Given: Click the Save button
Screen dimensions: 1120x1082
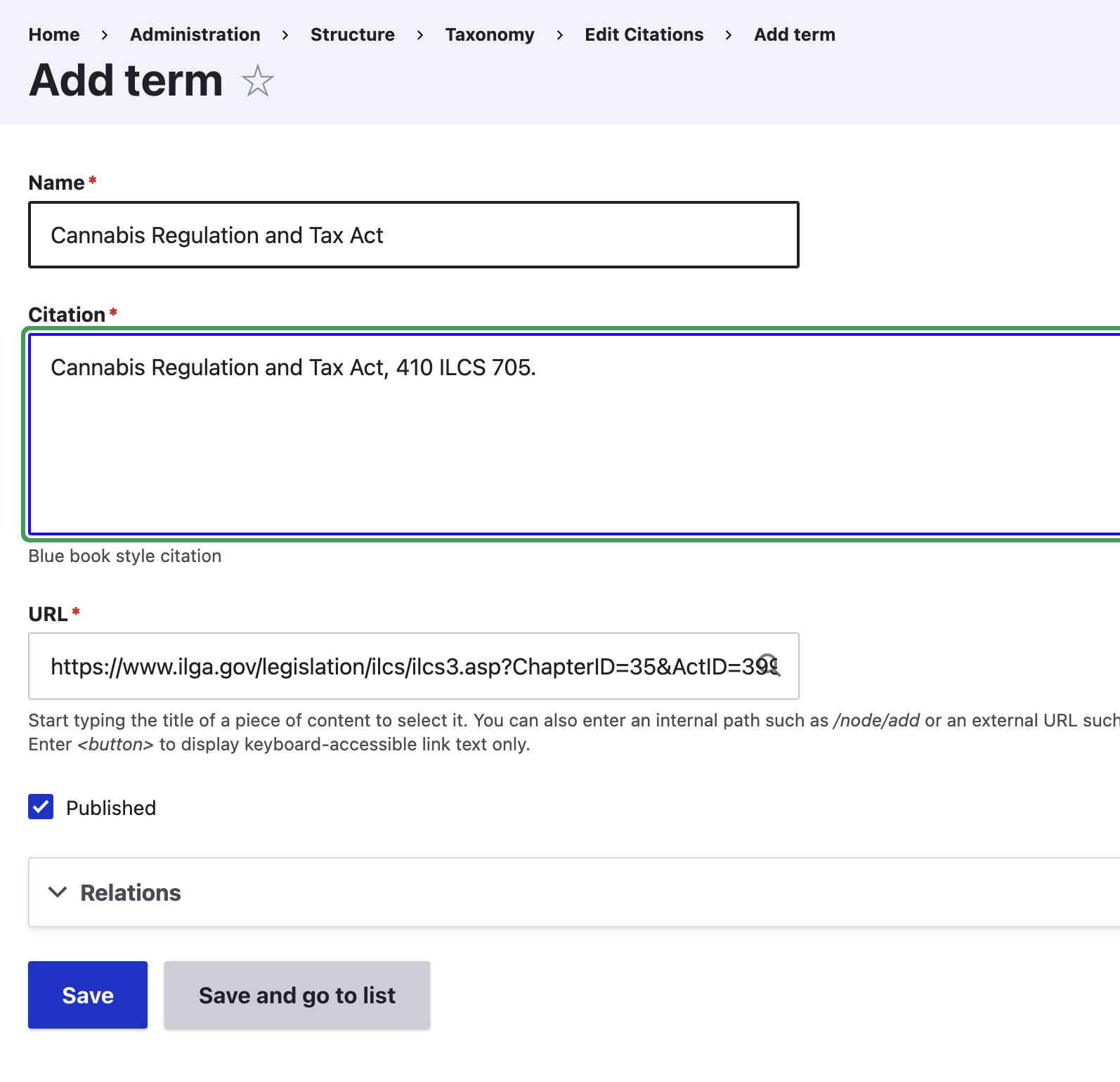Looking at the screenshot, I should click(x=88, y=995).
